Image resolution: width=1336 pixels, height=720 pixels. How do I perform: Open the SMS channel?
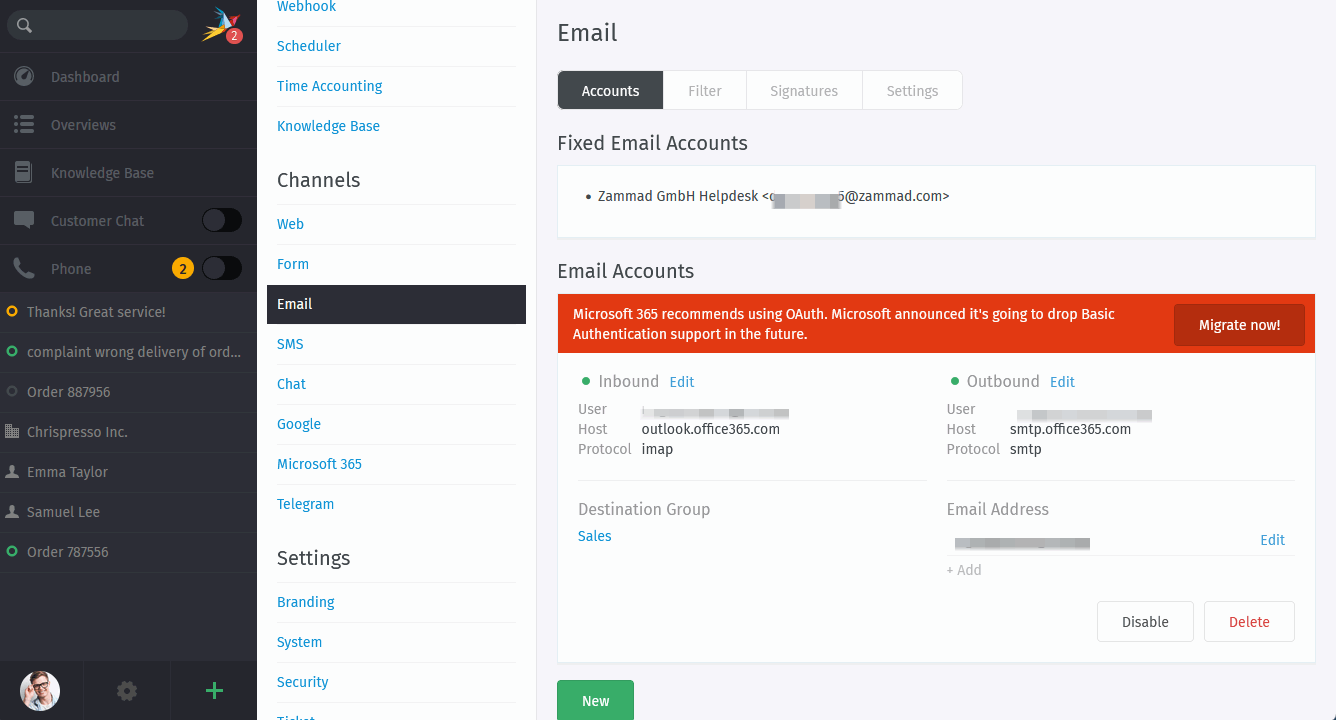290,344
